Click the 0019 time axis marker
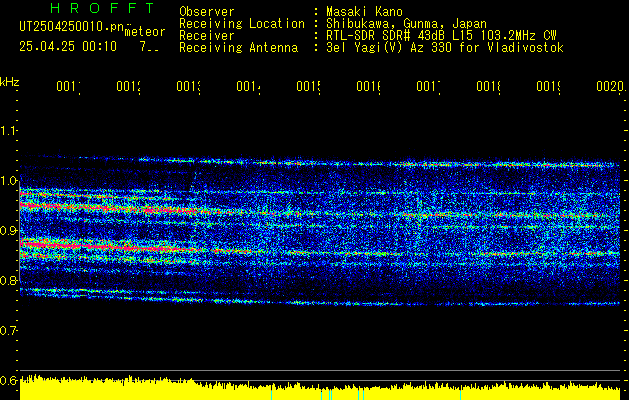Image resolution: width=629 pixels, height=400 pixels. (x=549, y=86)
